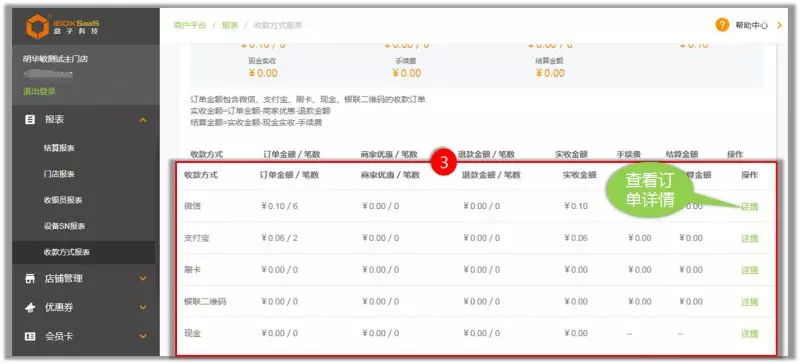
Task: Open 详情 for the 现金 row
Action: click(x=749, y=333)
